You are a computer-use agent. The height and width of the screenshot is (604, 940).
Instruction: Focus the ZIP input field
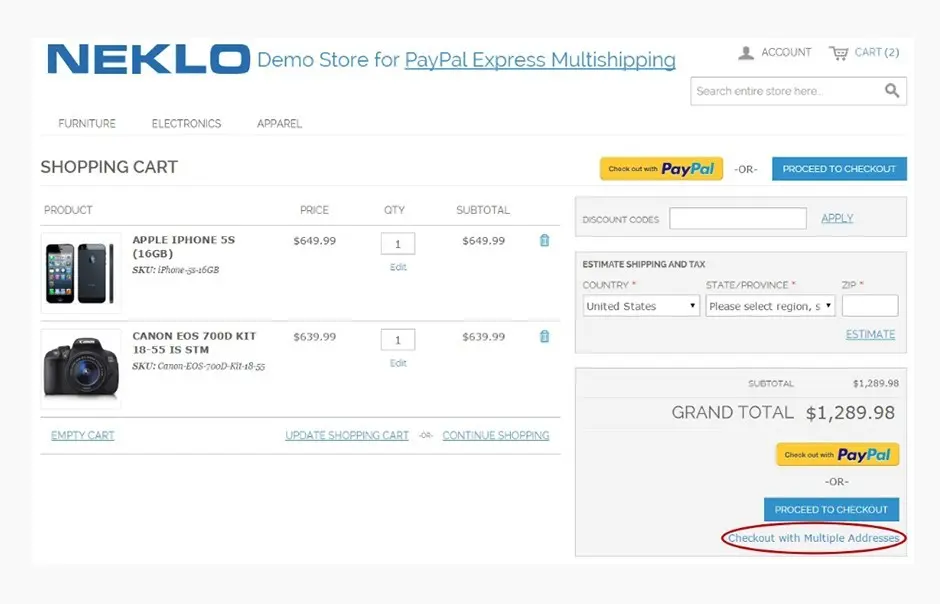click(x=870, y=306)
